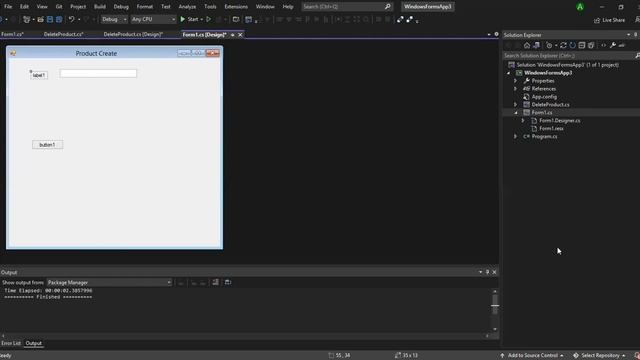Click Sync with Active Document icon
Viewport: 640px width, 360px height.
563,45
